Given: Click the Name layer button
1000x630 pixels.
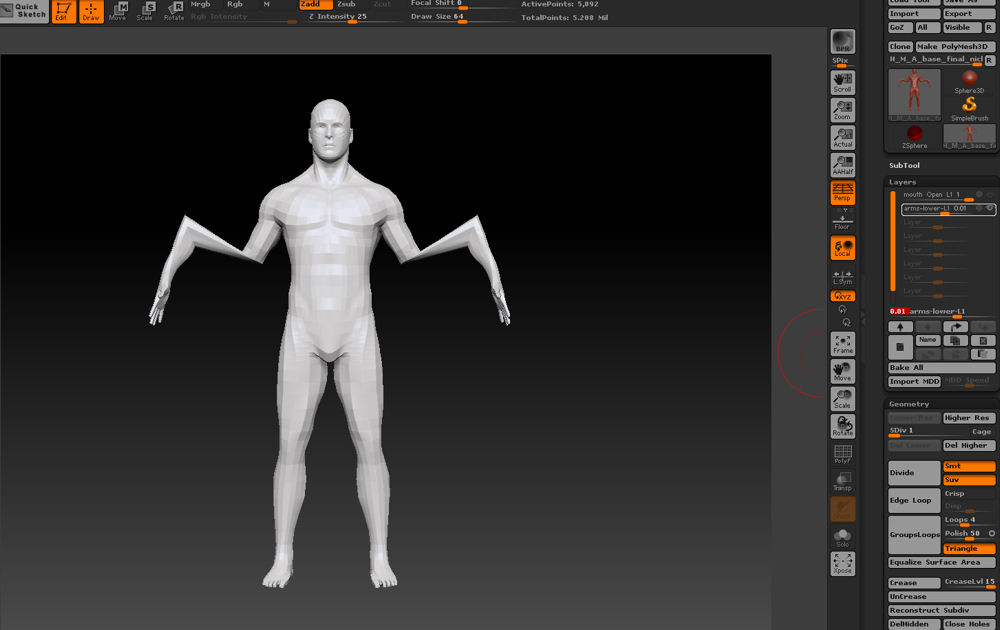Looking at the screenshot, I should (x=927, y=340).
